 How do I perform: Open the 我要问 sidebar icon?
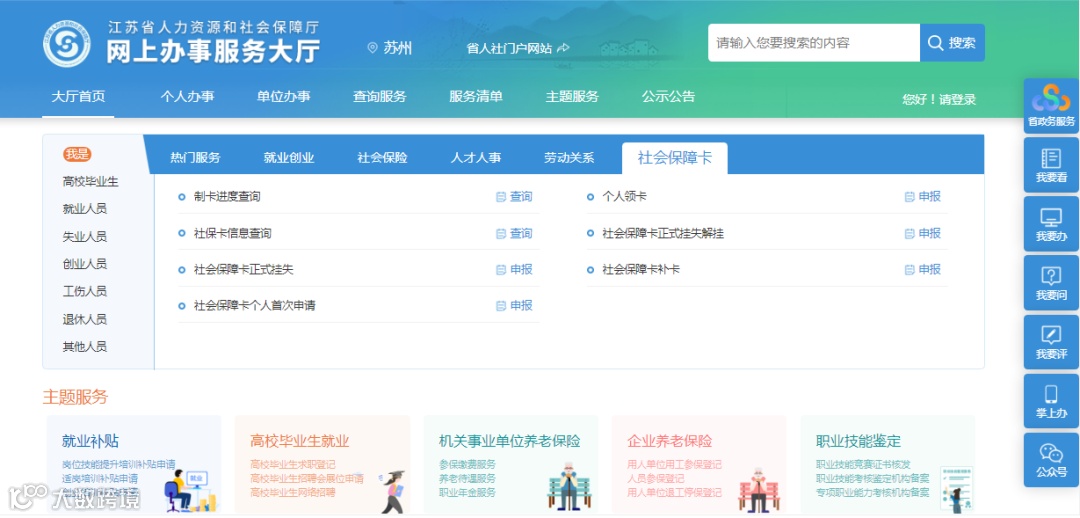tap(1051, 283)
